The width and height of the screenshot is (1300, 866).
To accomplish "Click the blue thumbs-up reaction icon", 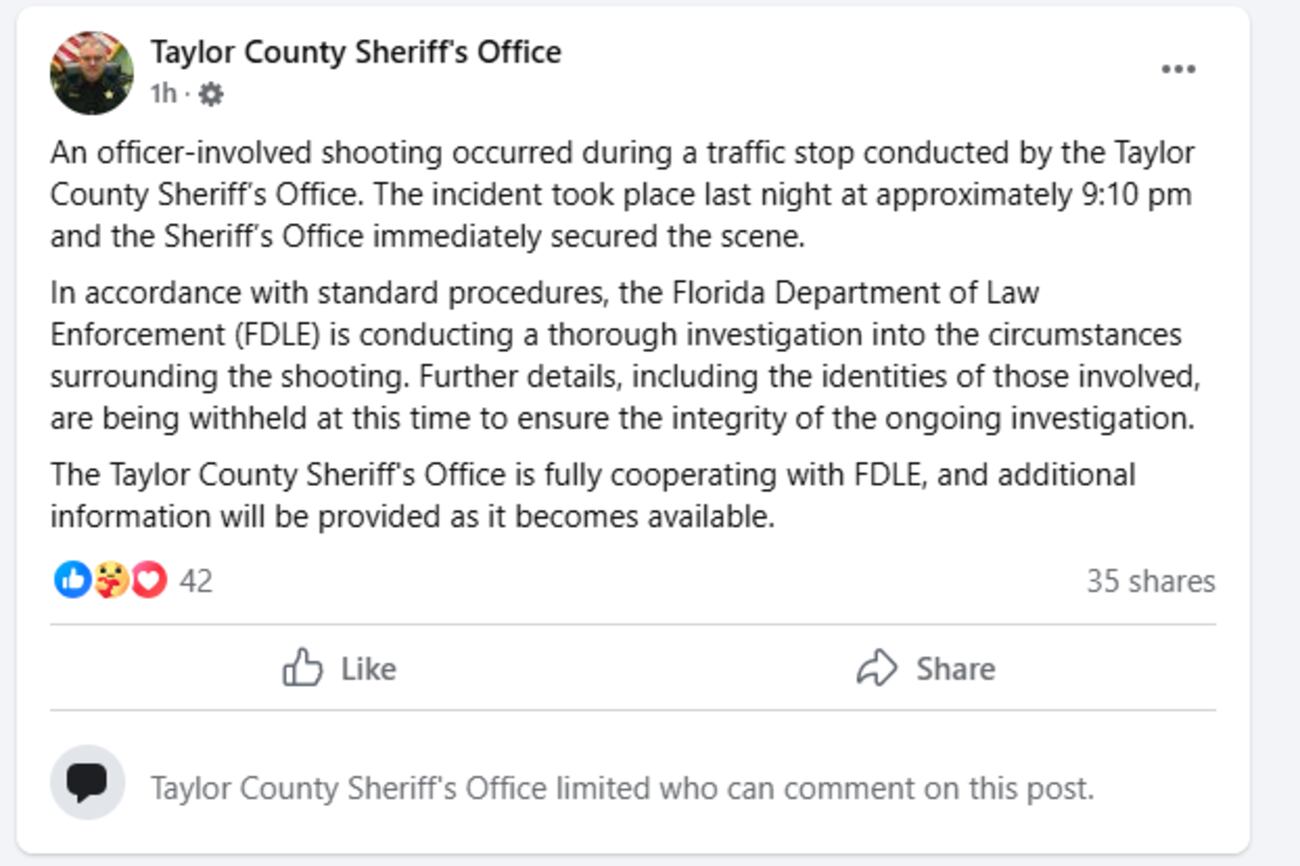I will click(72, 580).
